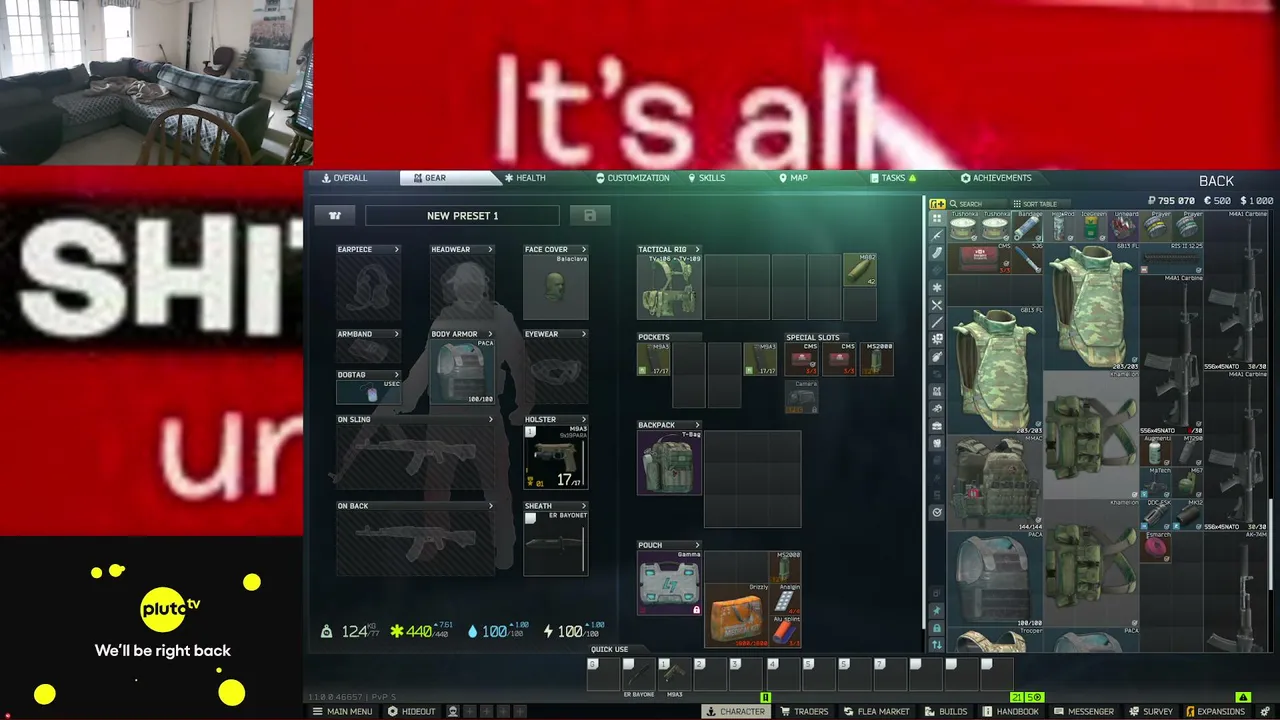
Task: Click the New Preset 1 name field
Action: click(x=462, y=215)
